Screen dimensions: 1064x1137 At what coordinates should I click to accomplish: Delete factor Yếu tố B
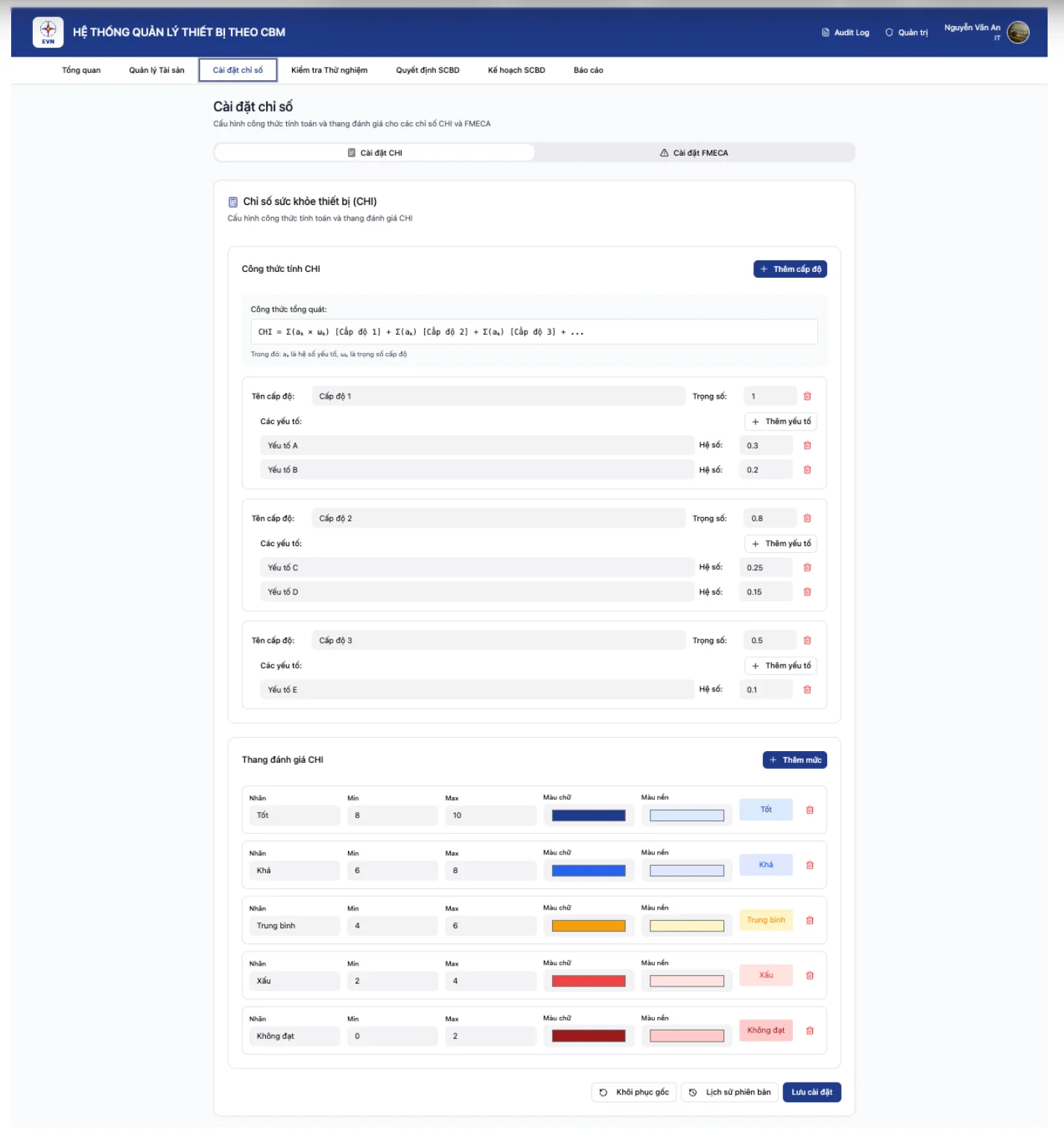(807, 470)
